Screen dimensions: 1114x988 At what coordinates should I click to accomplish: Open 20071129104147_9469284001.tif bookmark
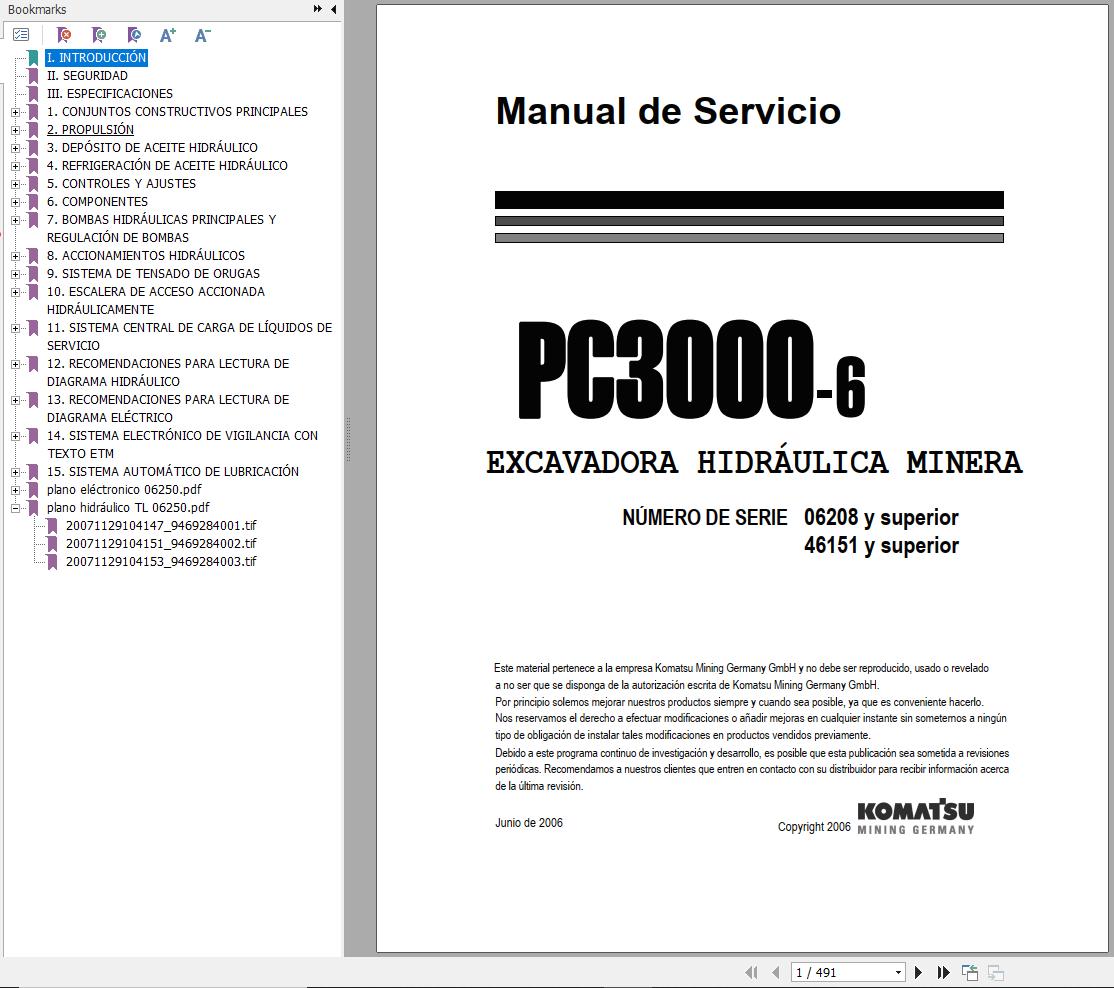click(161, 526)
